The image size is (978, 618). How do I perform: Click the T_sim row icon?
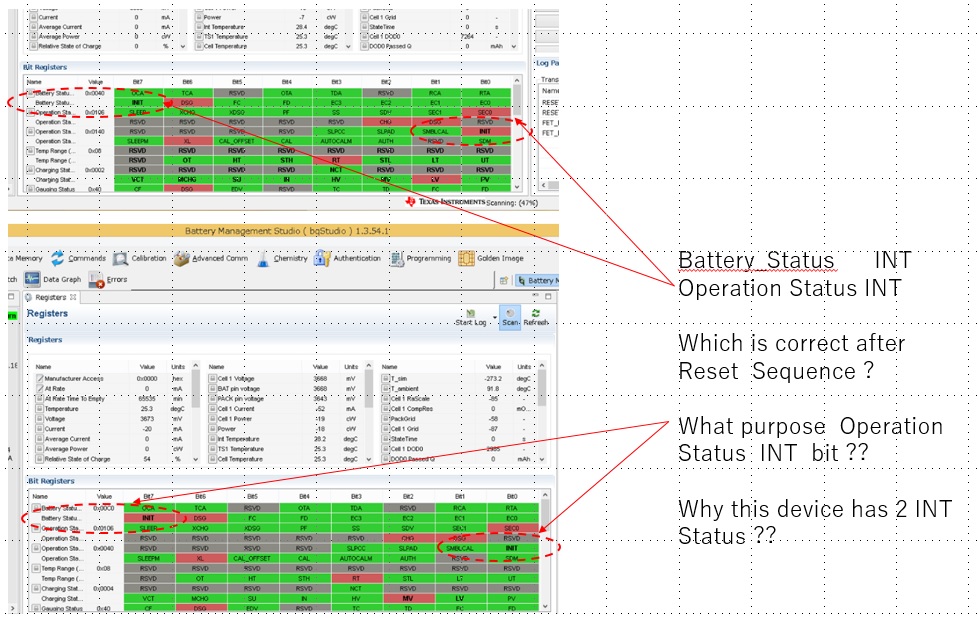click(x=386, y=379)
